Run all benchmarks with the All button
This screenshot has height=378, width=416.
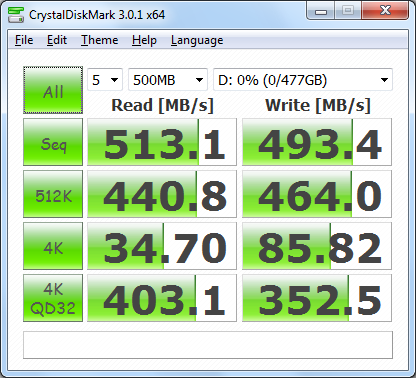pyautogui.click(x=53, y=90)
